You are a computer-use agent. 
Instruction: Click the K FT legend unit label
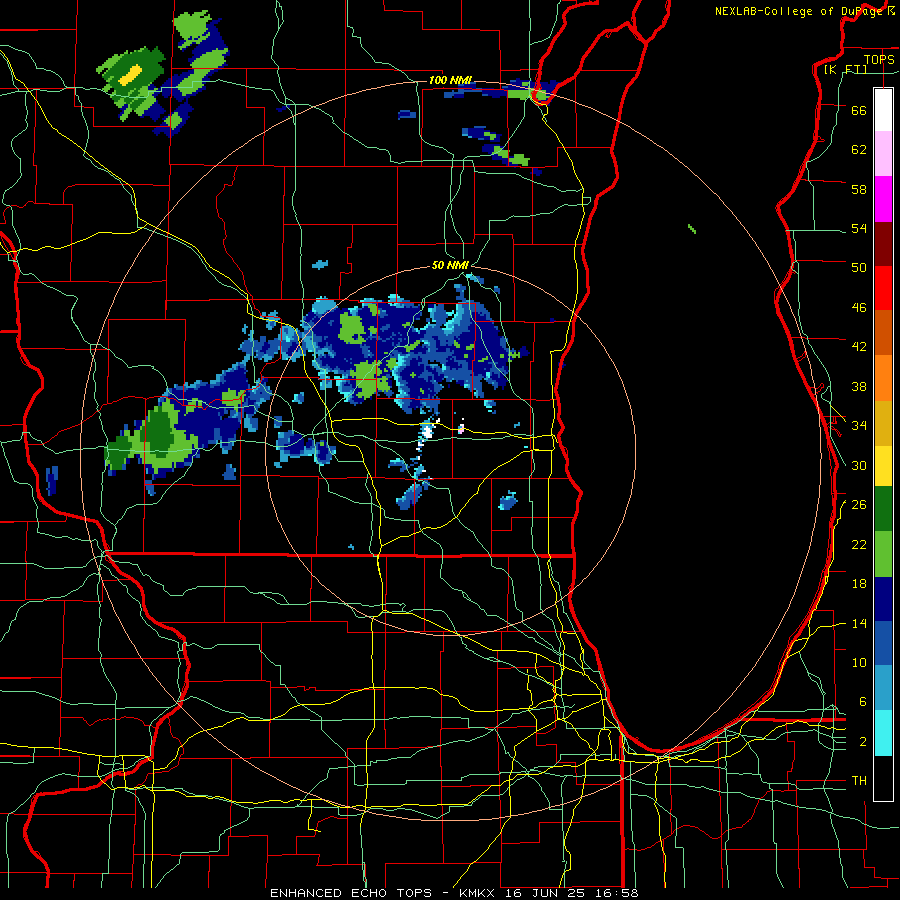[845, 69]
